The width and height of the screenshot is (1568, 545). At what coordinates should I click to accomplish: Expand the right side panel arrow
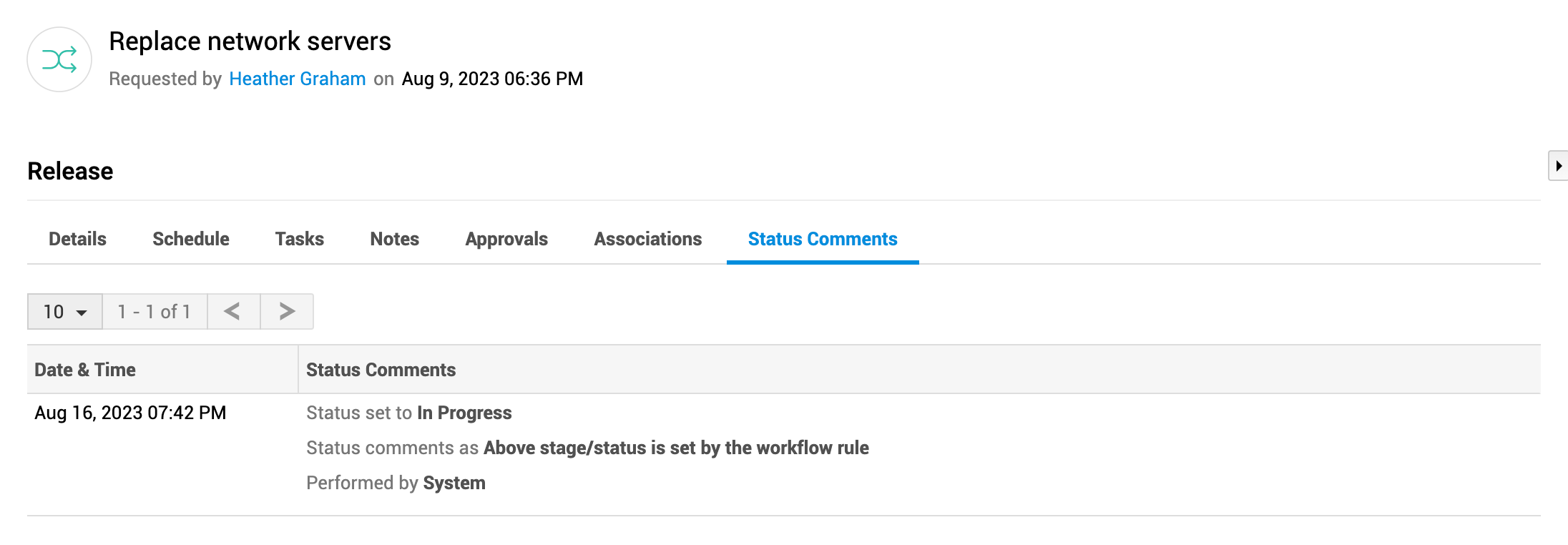point(1559,166)
